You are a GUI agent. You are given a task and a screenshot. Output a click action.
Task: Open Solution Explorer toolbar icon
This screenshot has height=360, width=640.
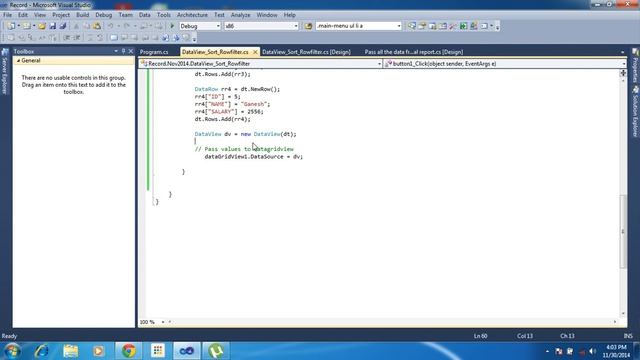click(412, 26)
